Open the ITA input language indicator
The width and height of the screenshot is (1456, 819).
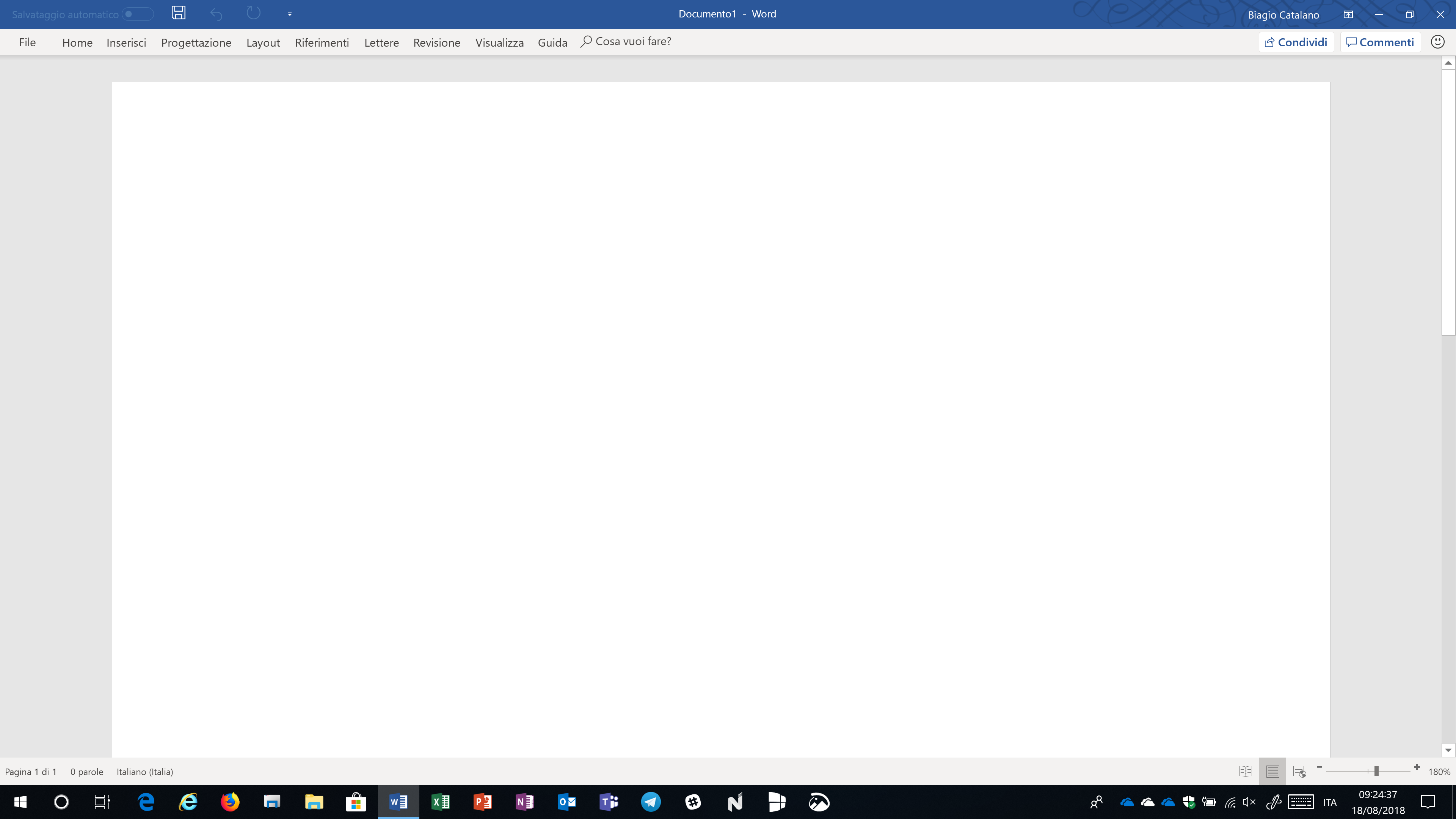coord(1330,802)
